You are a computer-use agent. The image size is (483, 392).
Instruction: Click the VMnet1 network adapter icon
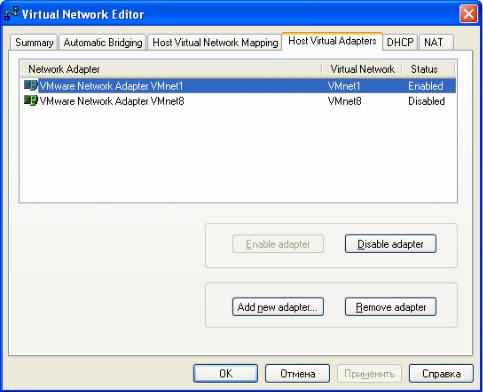coord(31,86)
